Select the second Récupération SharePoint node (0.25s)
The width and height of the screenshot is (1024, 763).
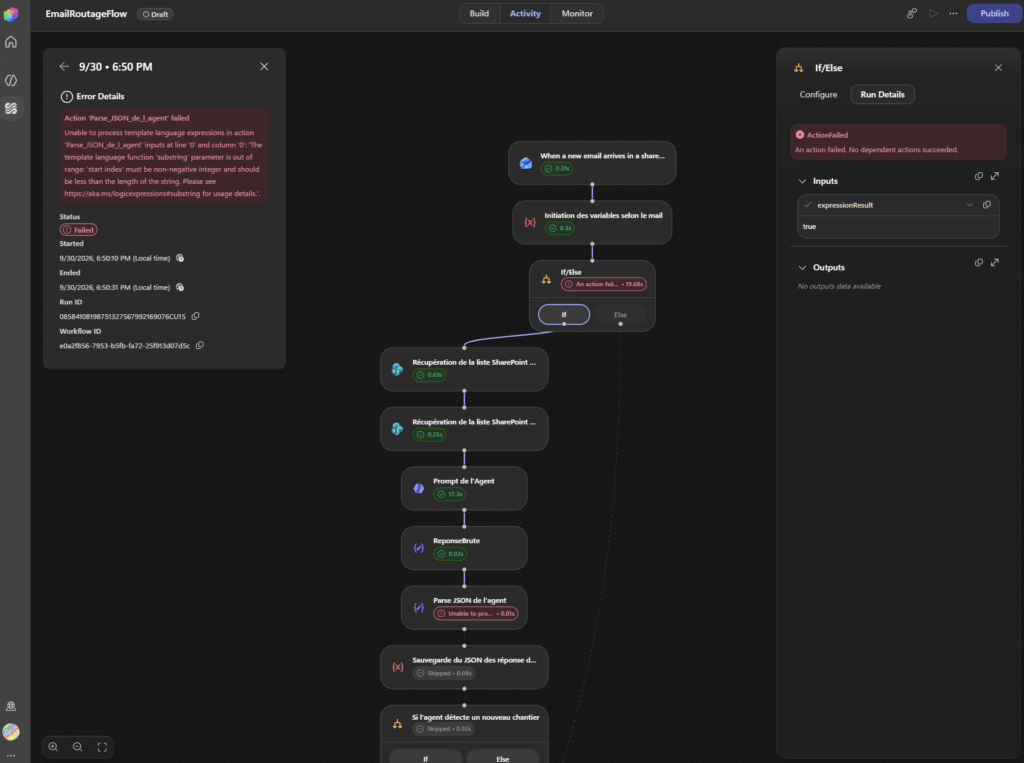coord(464,429)
